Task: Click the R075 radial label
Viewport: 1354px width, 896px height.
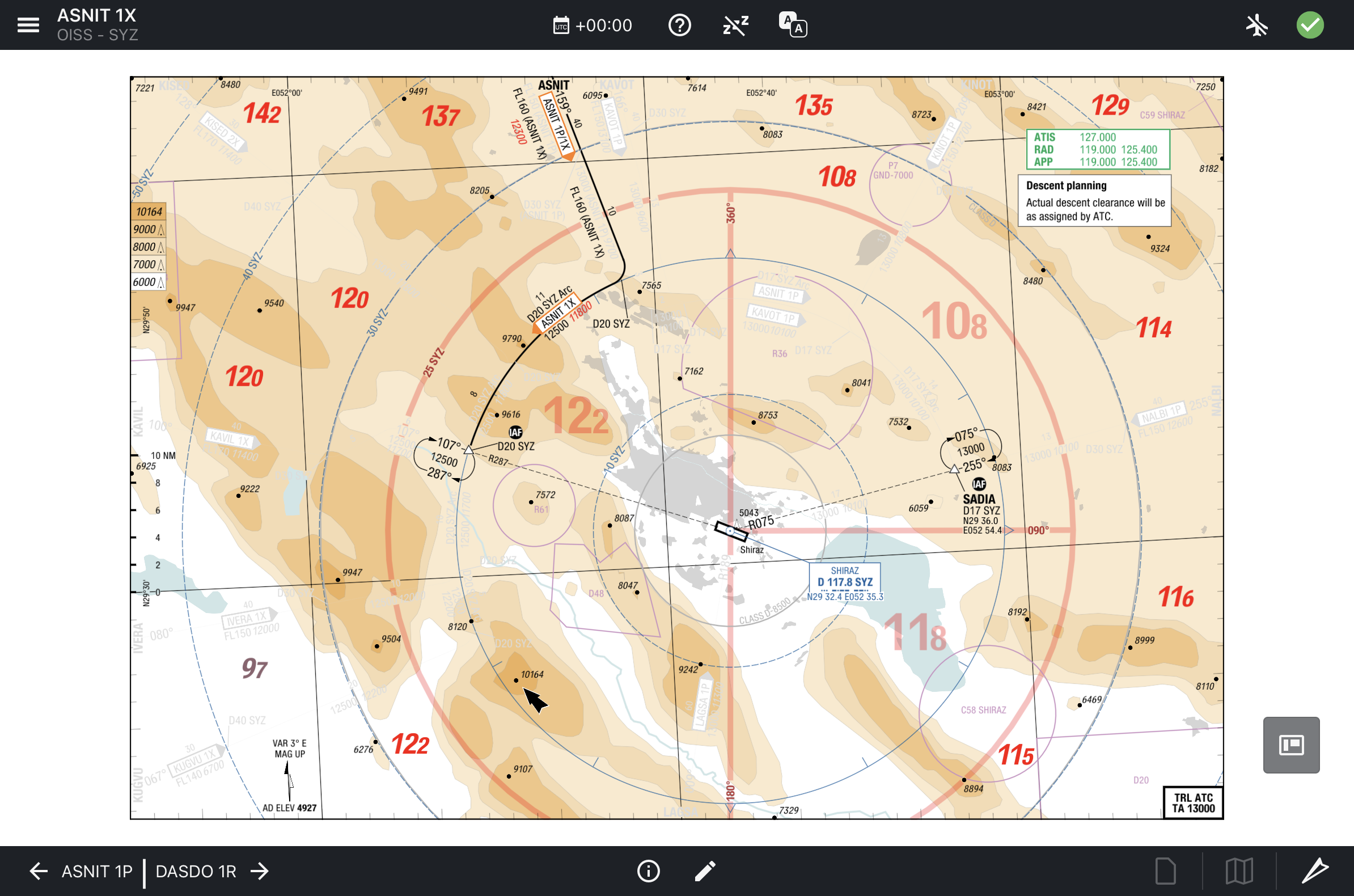Action: (x=761, y=522)
